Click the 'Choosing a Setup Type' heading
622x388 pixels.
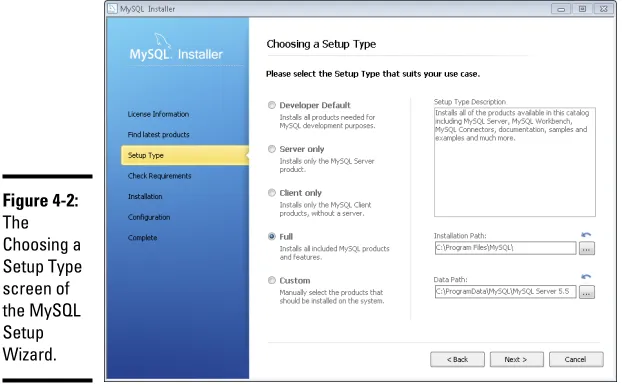321,44
